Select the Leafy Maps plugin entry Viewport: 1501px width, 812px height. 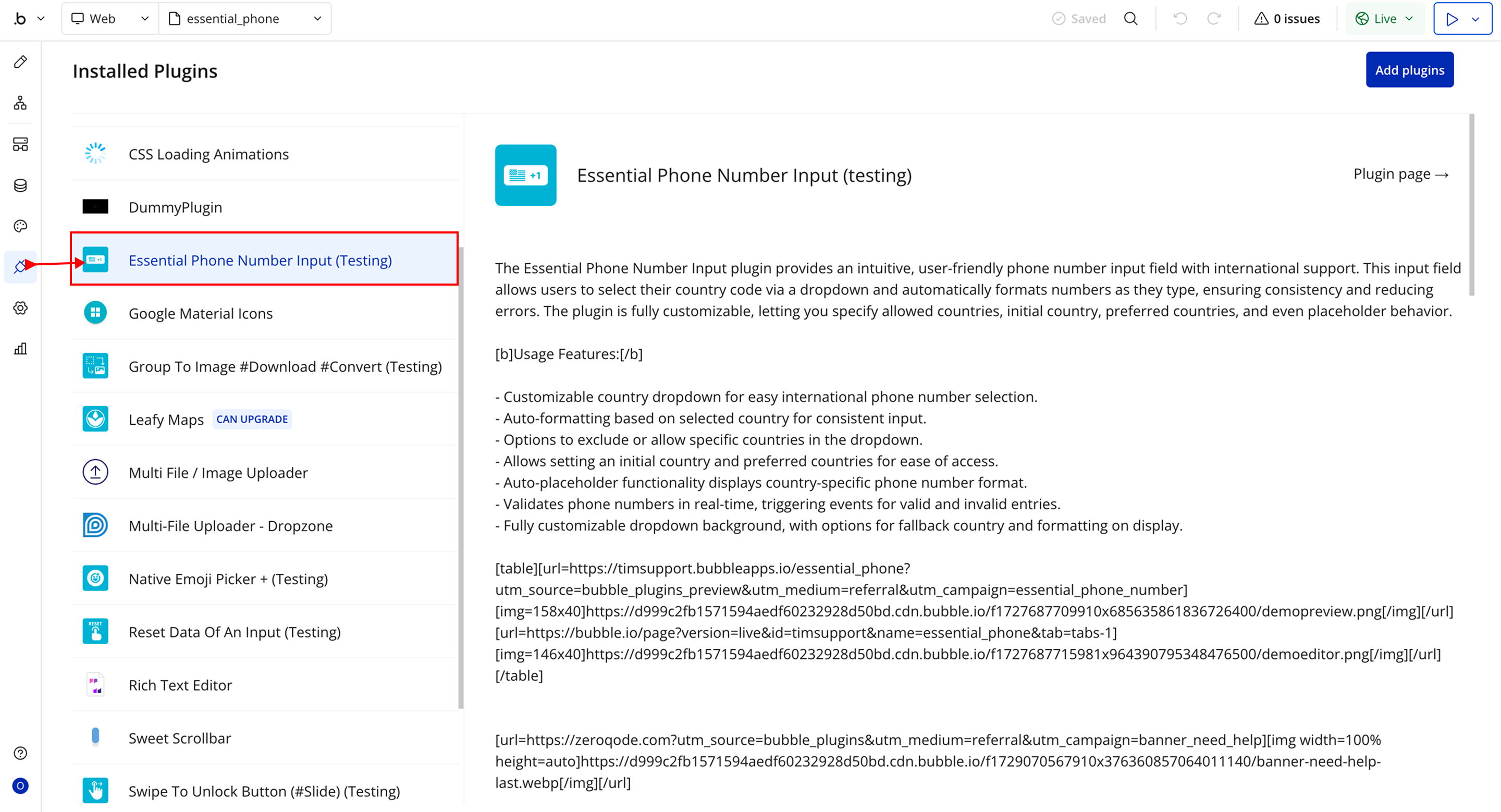166,420
